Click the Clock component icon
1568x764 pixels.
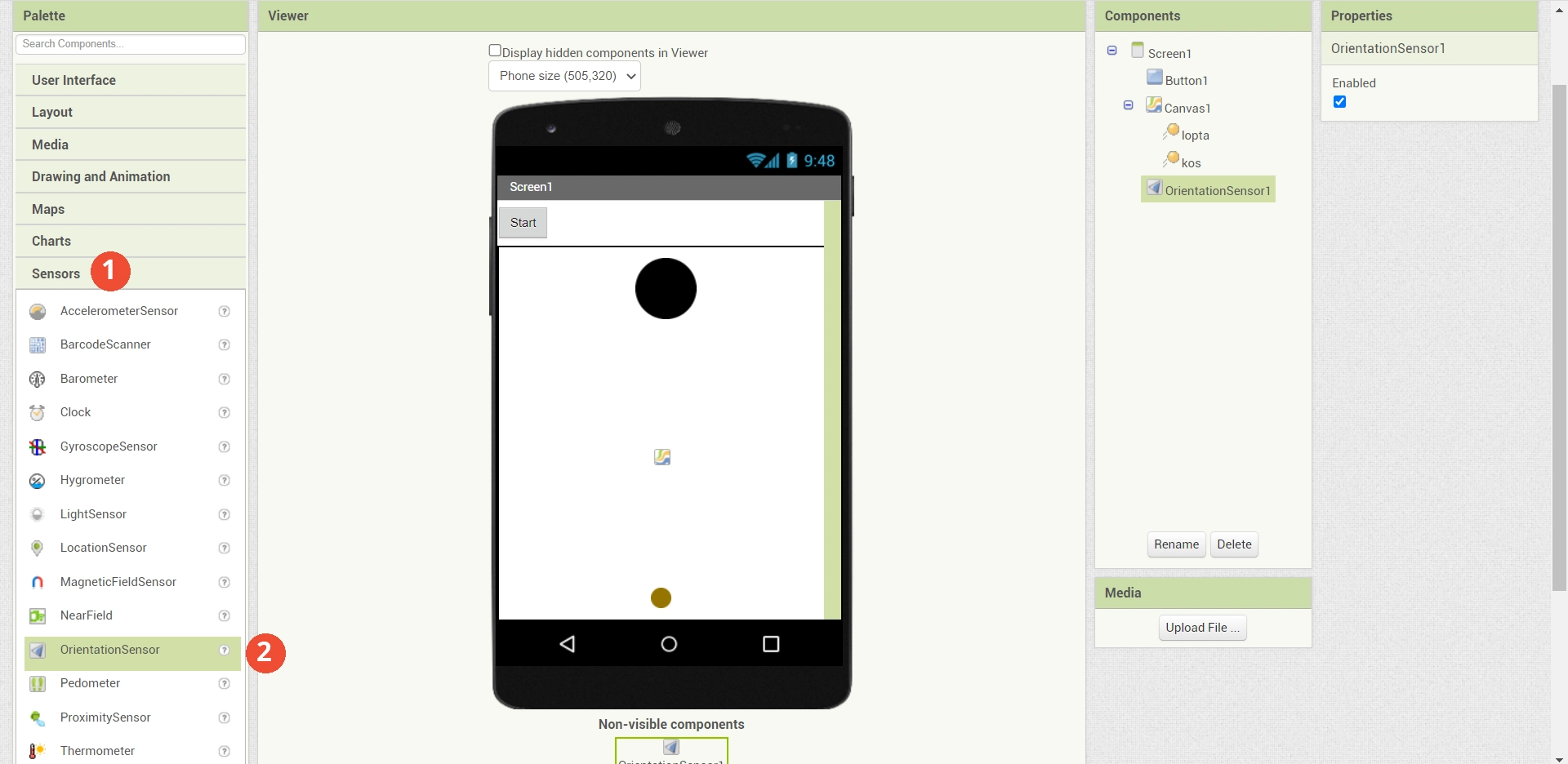pos(38,413)
